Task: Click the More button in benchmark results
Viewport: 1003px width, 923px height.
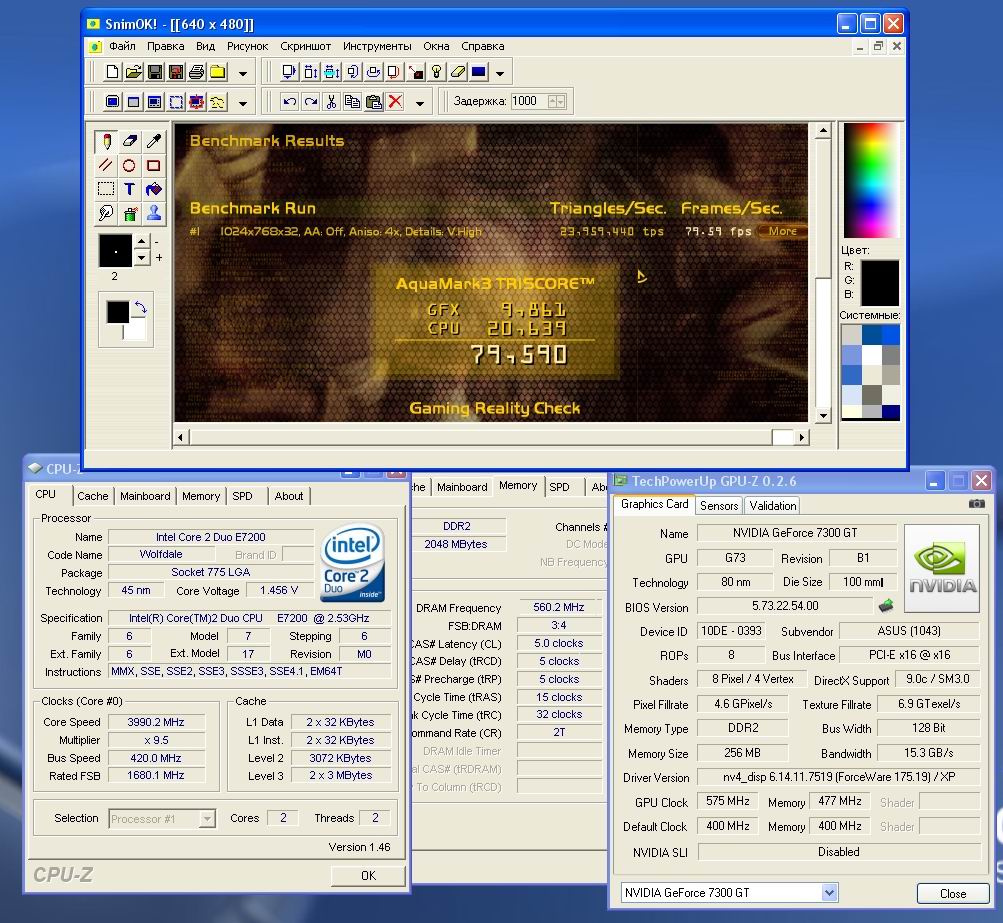Action: 782,231
